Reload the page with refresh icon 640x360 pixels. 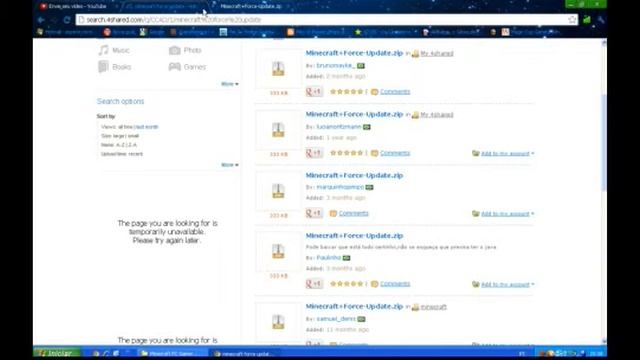point(67,20)
